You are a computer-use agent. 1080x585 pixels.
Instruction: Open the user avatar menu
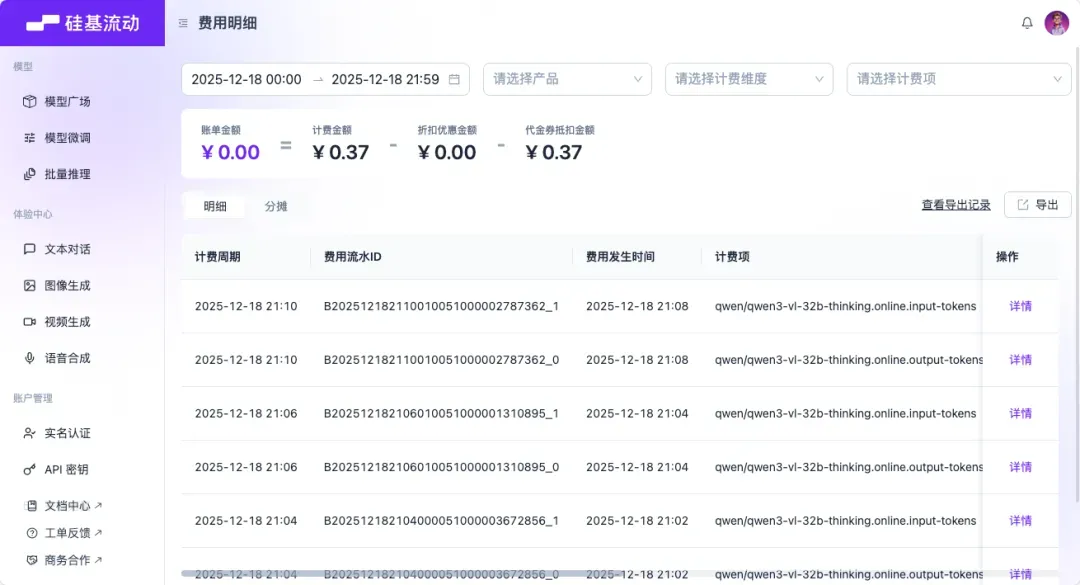[1057, 23]
